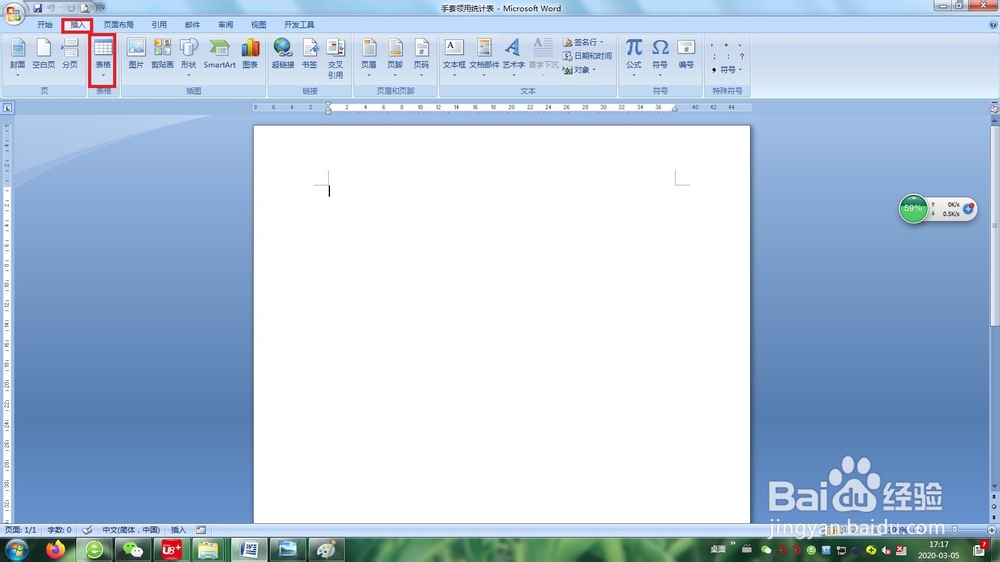Switch to Word in the taskbar
The width and height of the screenshot is (1000, 562).
coord(249,549)
